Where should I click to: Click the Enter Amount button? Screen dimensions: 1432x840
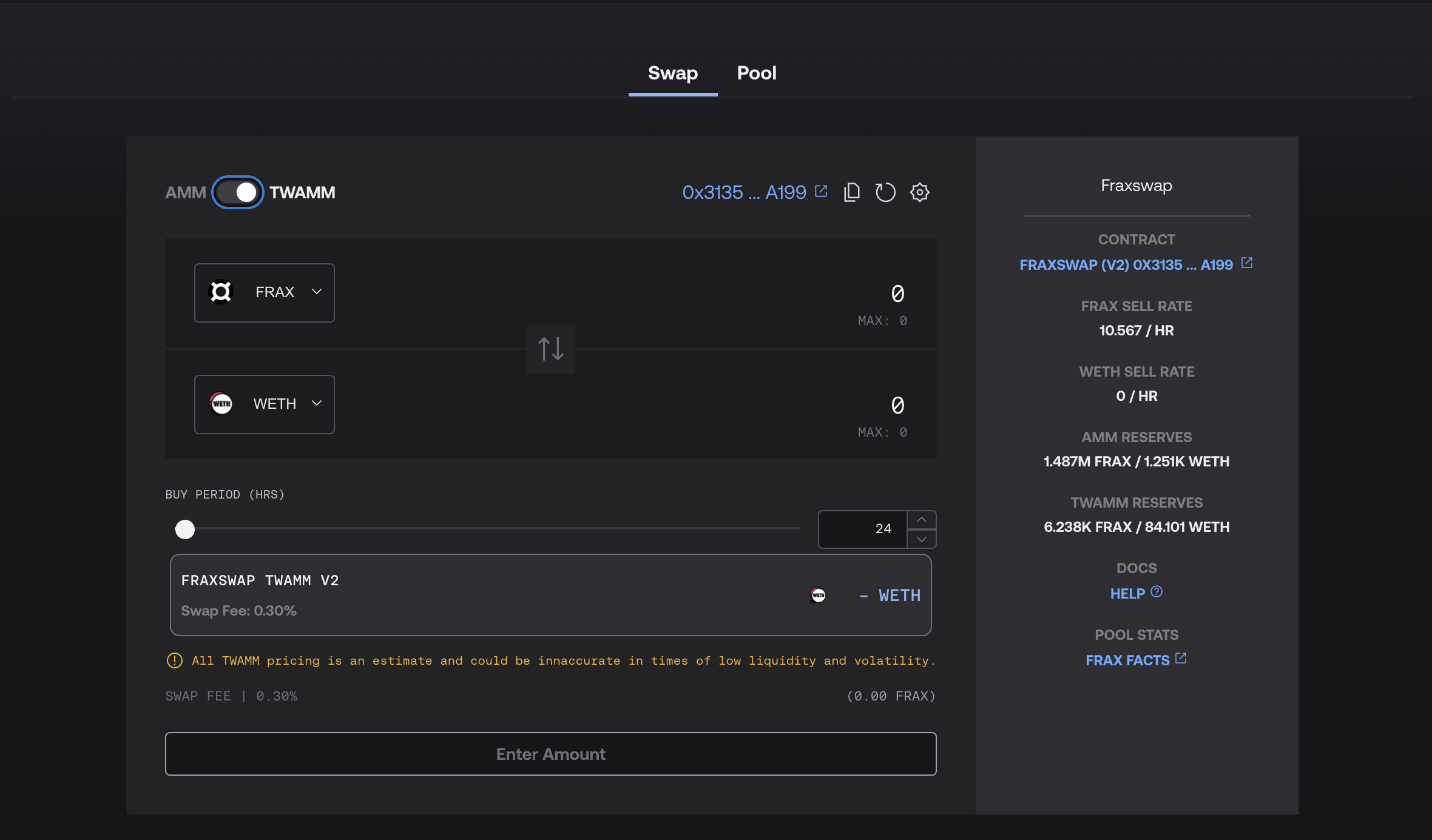pos(551,754)
